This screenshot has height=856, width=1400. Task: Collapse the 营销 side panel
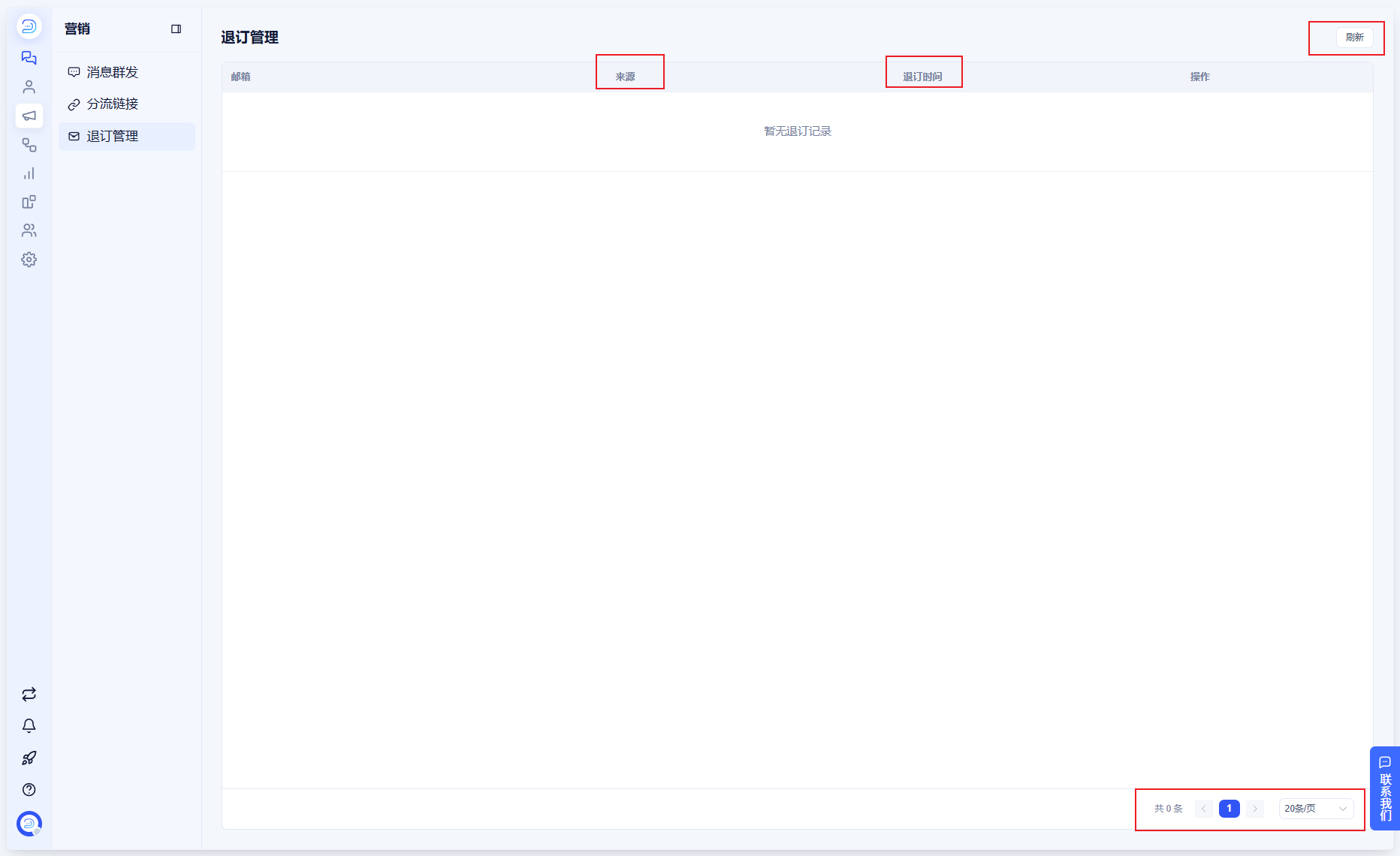click(176, 29)
